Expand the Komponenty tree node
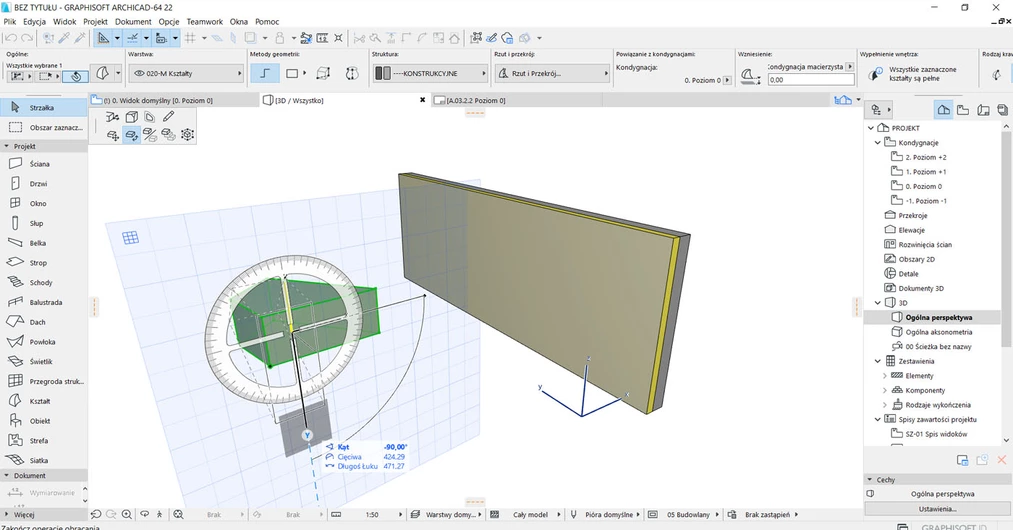This screenshot has height=530, width=1013. pyautogui.click(x=884, y=390)
